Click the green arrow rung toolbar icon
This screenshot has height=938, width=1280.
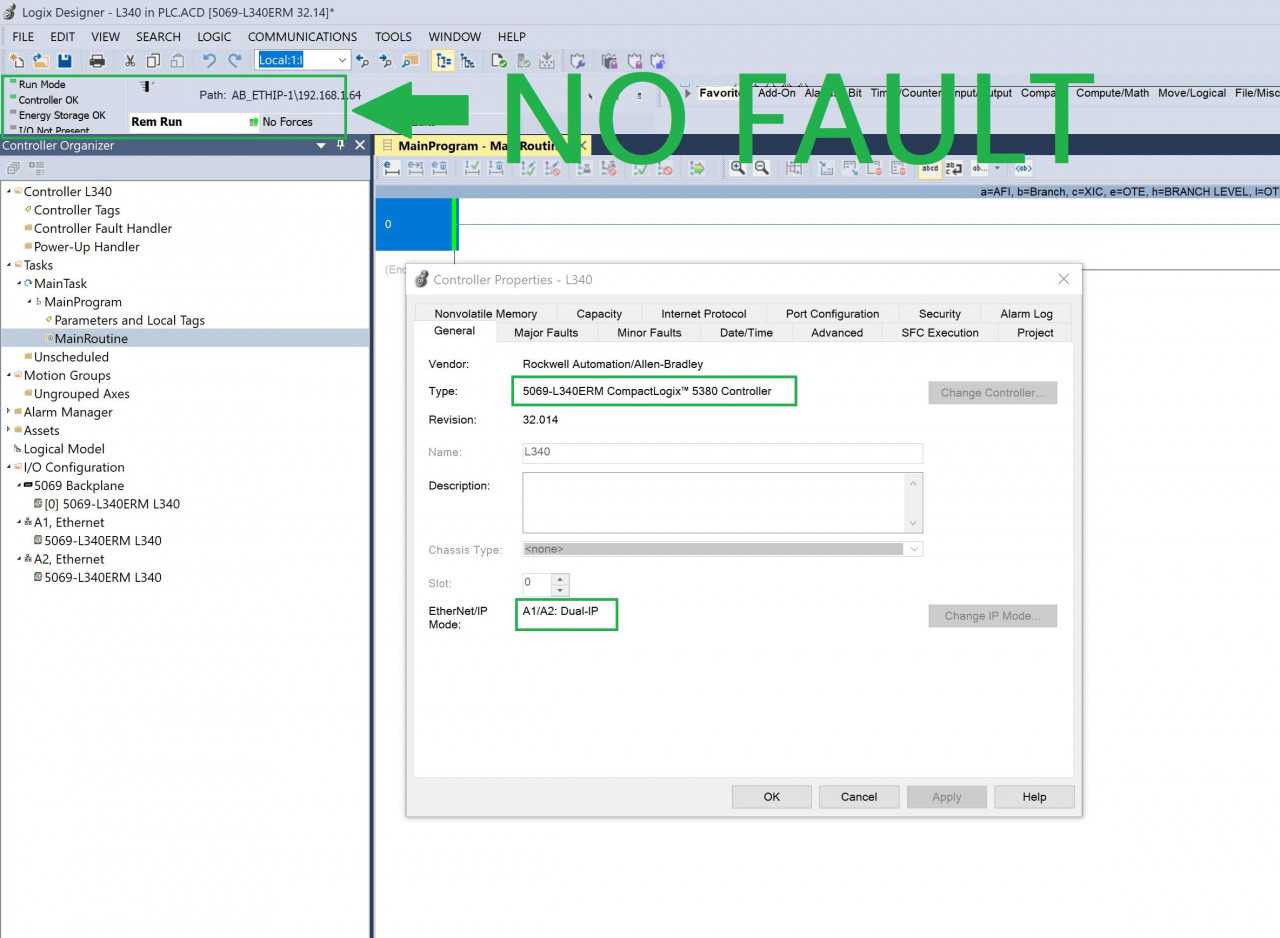[698, 168]
